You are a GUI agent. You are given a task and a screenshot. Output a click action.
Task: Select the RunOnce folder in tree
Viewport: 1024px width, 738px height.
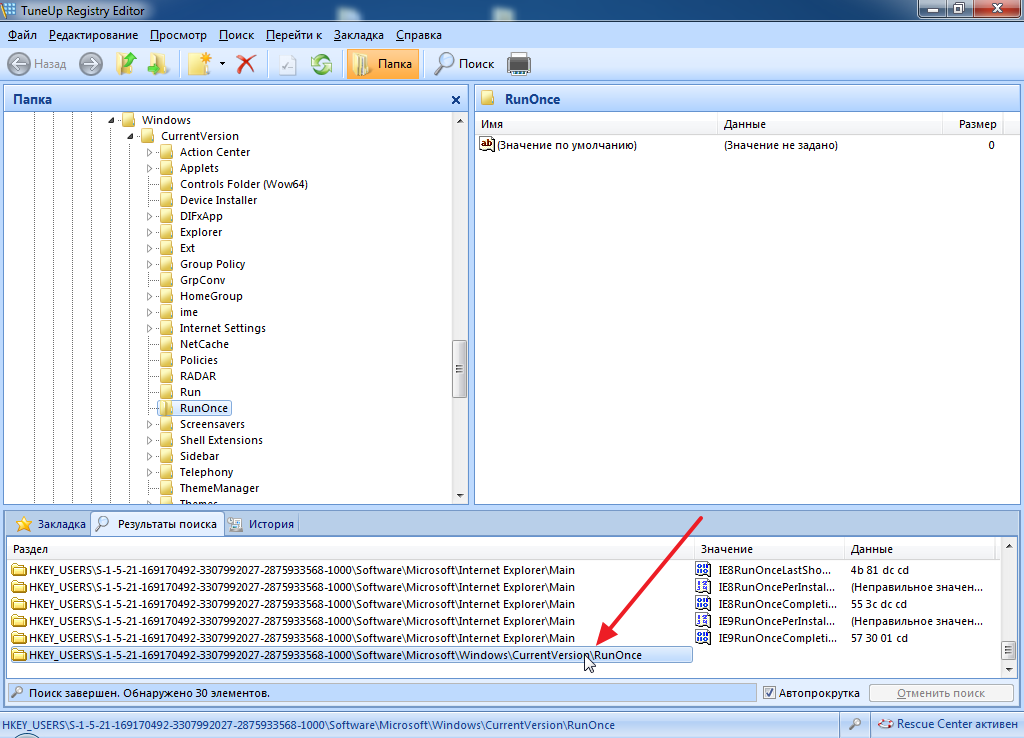(x=204, y=408)
